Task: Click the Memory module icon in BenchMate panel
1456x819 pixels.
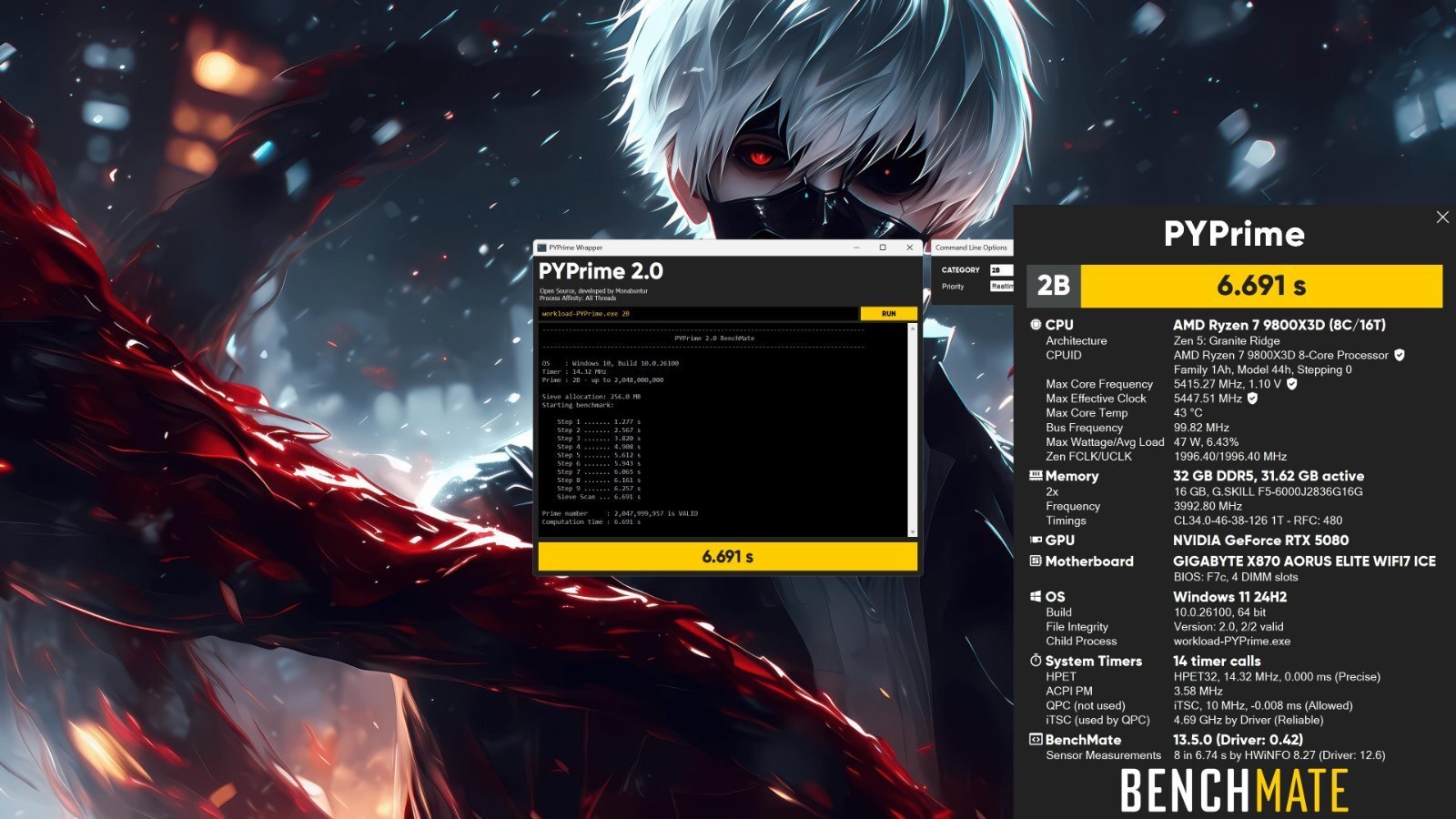Action: click(1036, 475)
